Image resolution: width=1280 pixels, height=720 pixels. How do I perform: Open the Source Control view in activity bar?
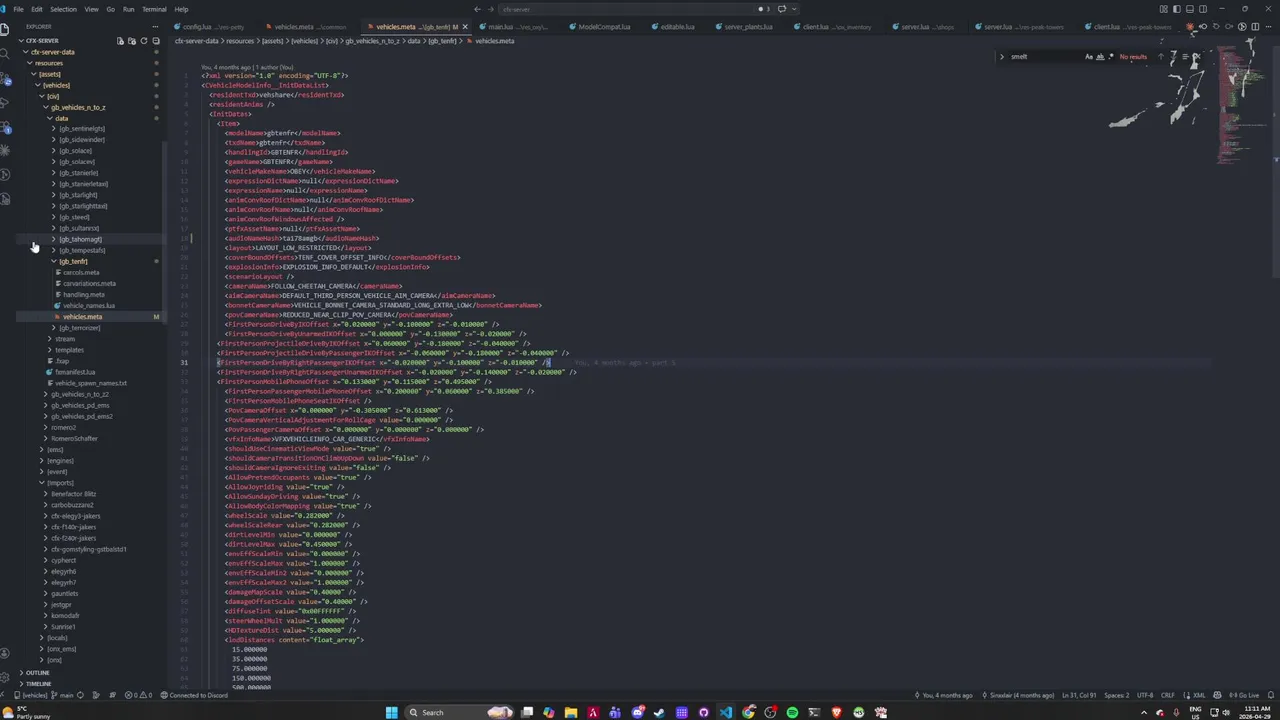[x=4, y=78]
